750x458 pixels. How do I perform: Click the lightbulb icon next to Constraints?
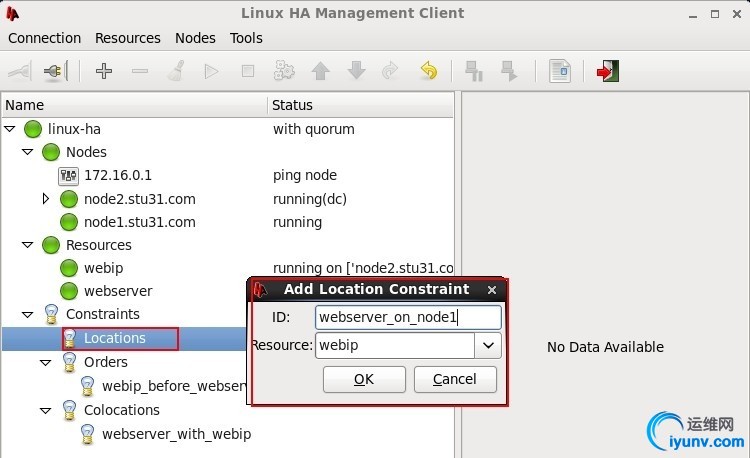point(51,315)
